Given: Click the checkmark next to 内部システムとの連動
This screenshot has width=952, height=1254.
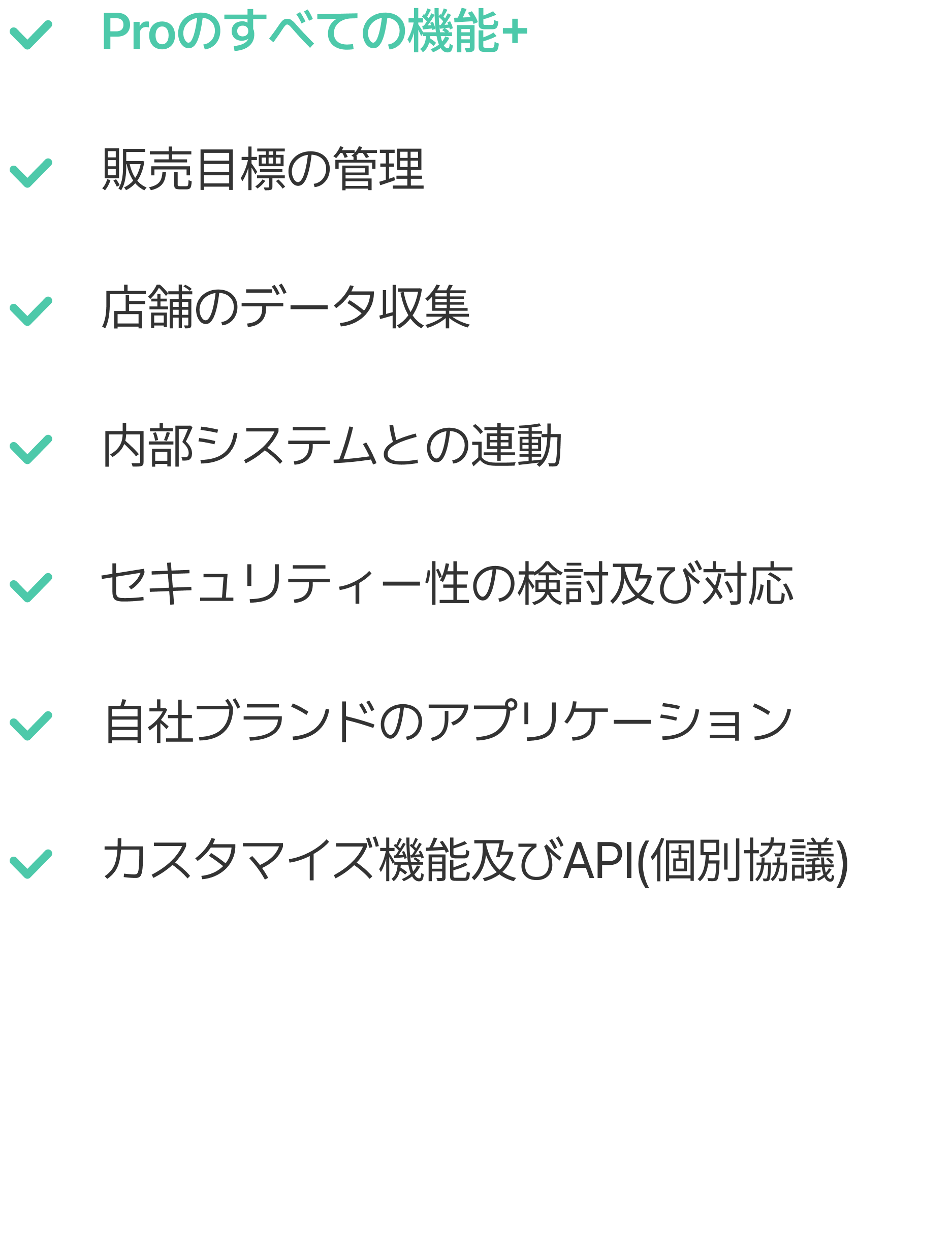Looking at the screenshot, I should coord(31,450).
